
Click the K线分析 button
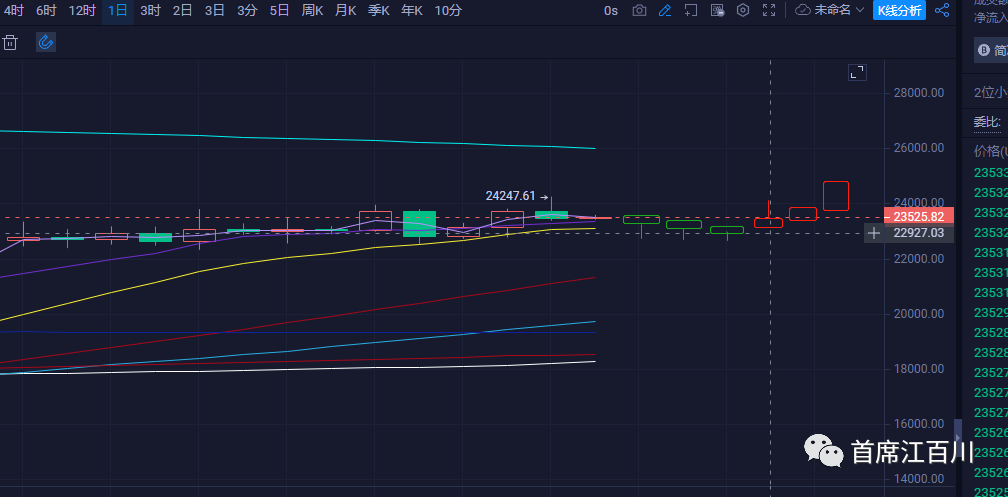pyautogui.click(x=899, y=10)
